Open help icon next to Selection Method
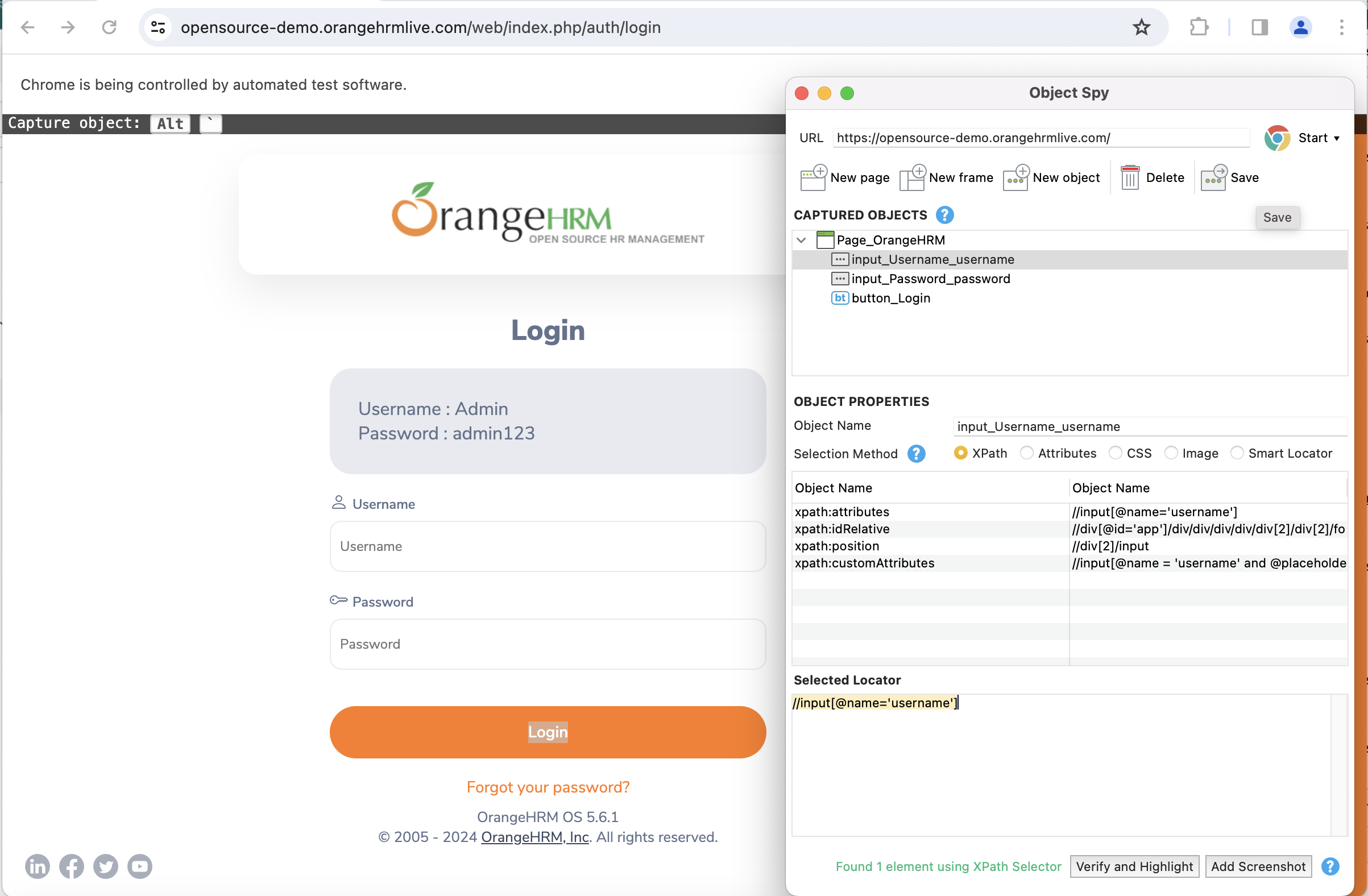The image size is (1368, 896). pos(916,454)
